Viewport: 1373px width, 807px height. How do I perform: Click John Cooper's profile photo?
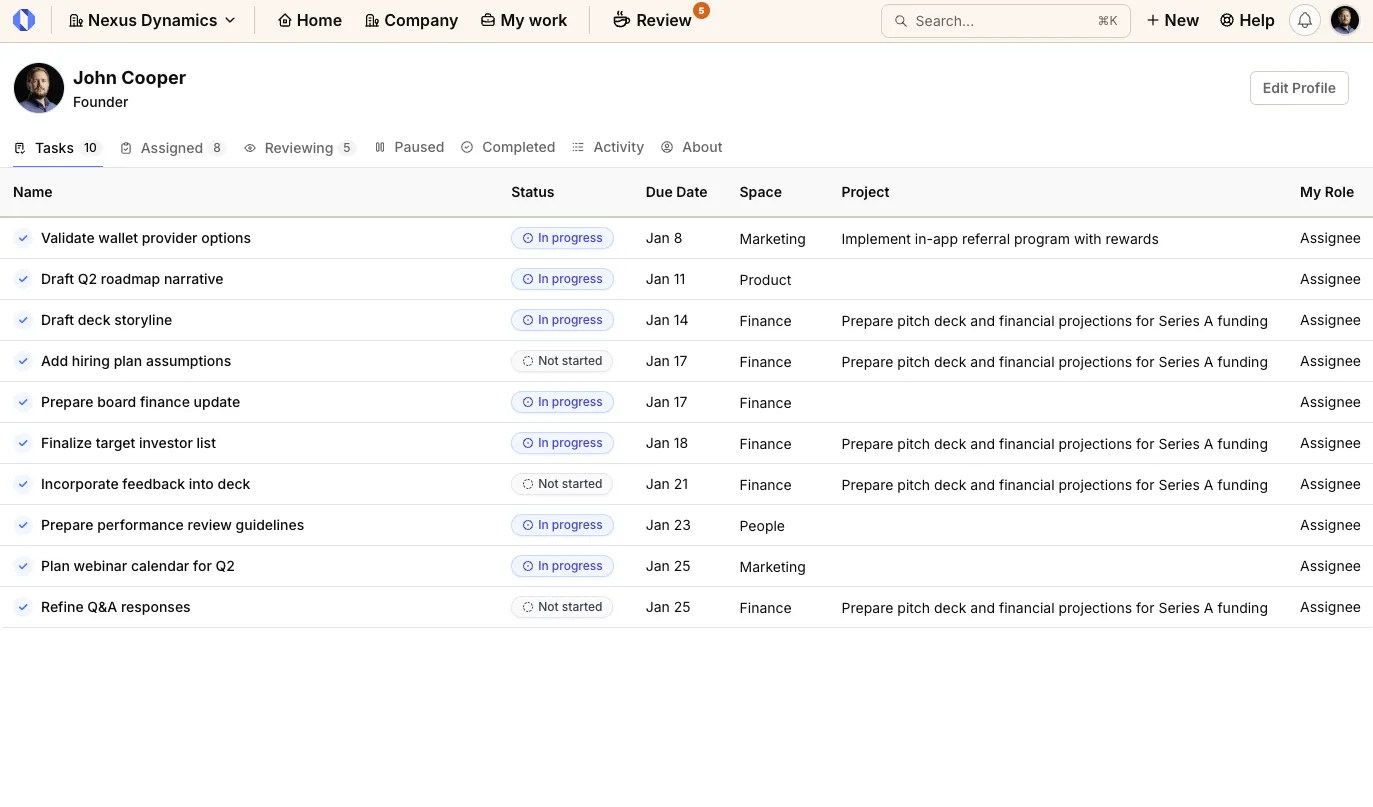(39, 88)
